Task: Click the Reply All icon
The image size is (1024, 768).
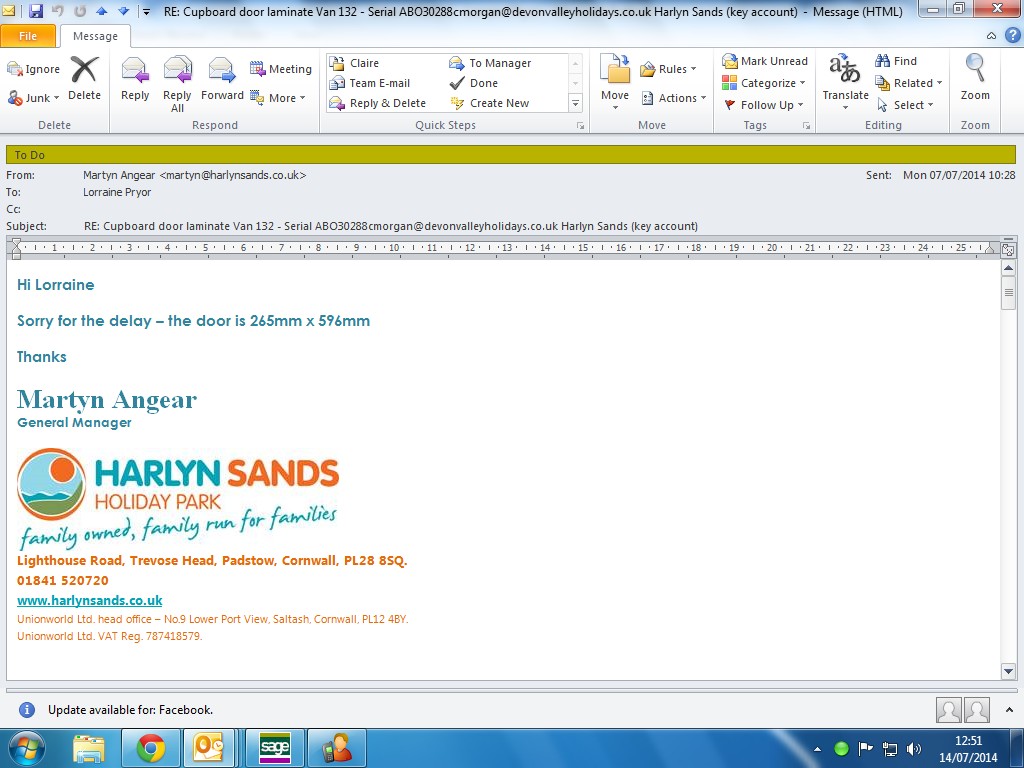Action: [x=177, y=80]
